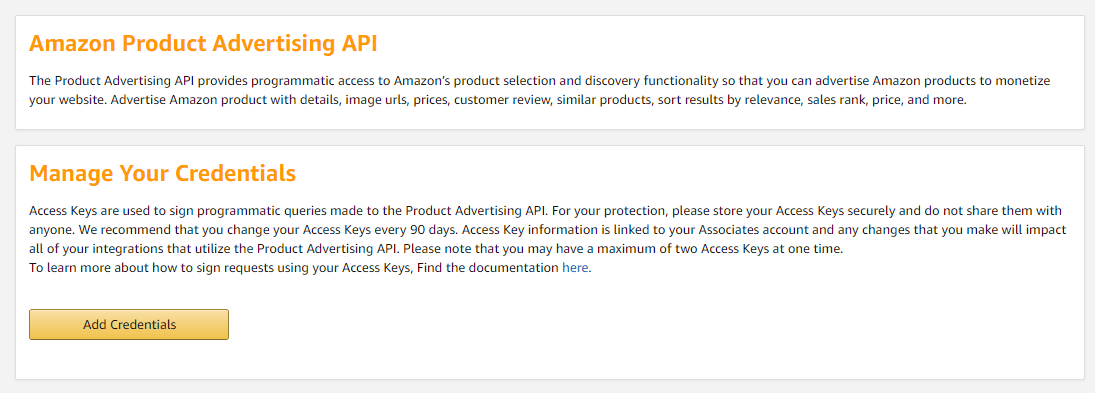Click the line starting 'your website. Advertise Amazon product'
This screenshot has height=393, width=1095.
click(x=498, y=100)
